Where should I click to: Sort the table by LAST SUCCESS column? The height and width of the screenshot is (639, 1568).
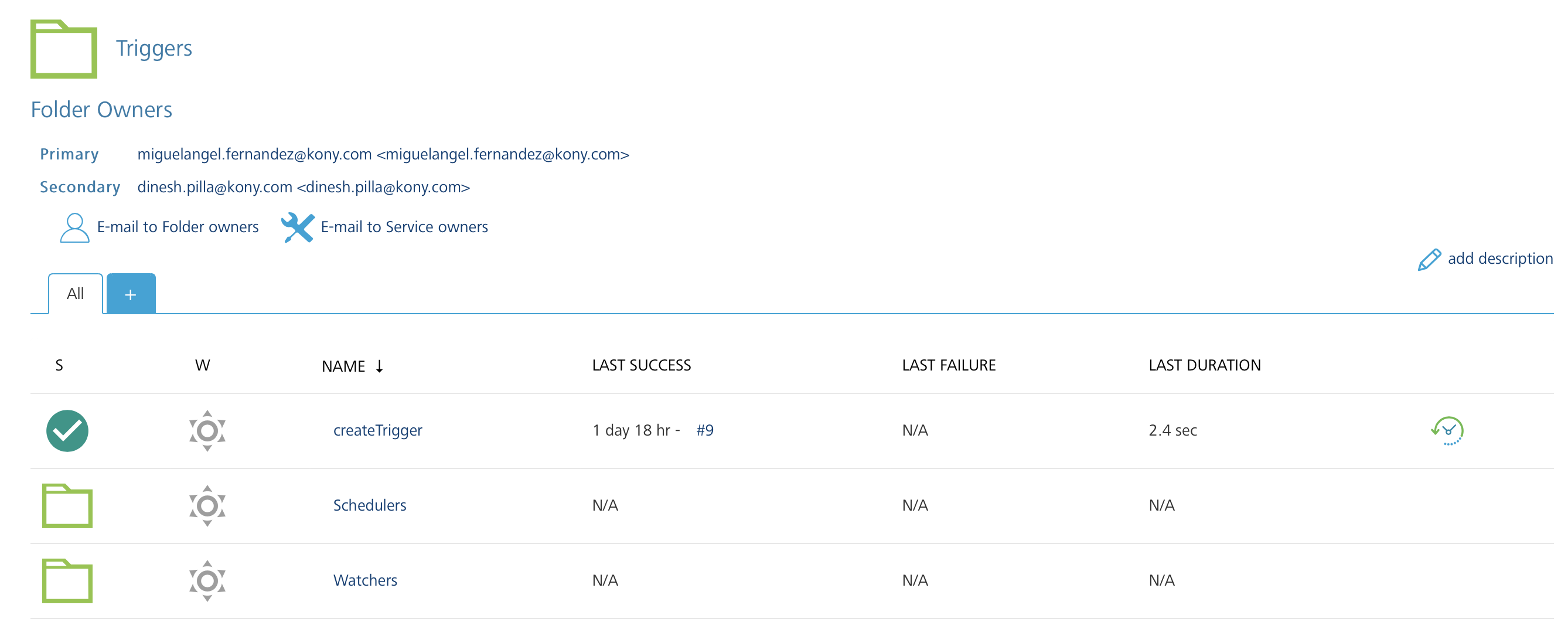point(641,365)
